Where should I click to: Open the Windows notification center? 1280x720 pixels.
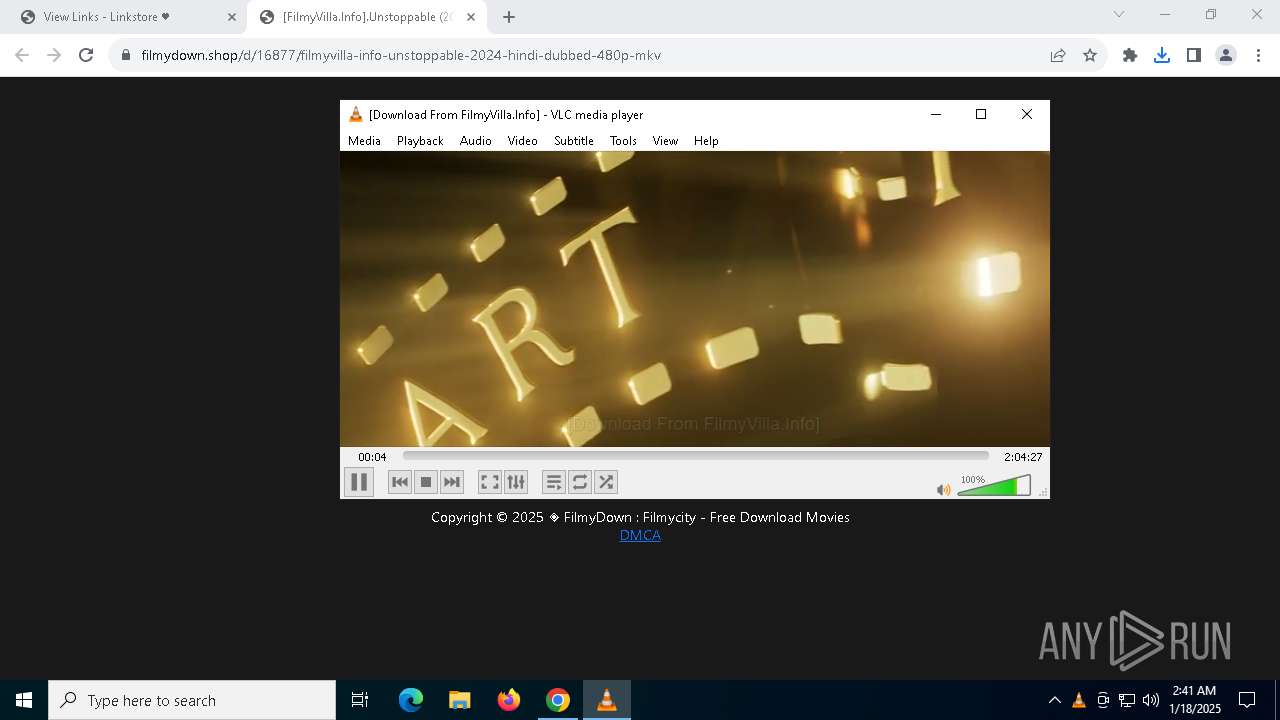[1247, 700]
